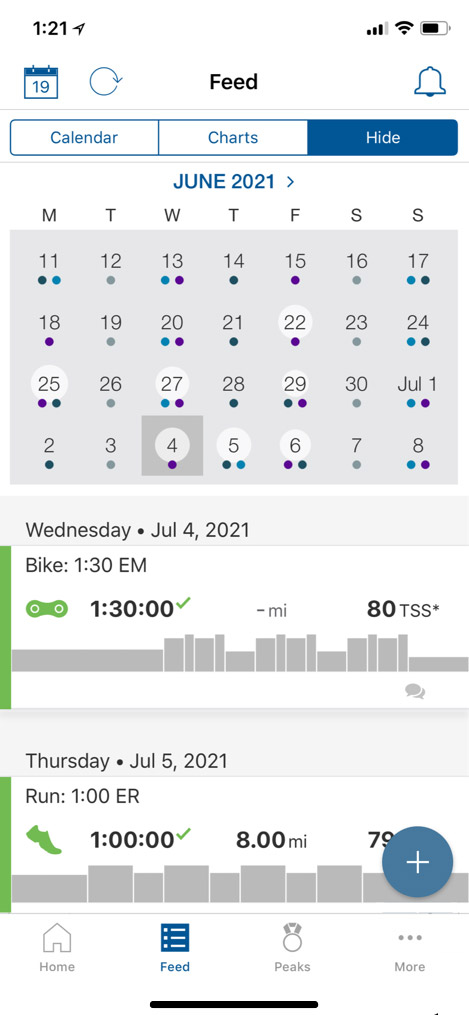Open the More menu with three dots

pos(410,948)
